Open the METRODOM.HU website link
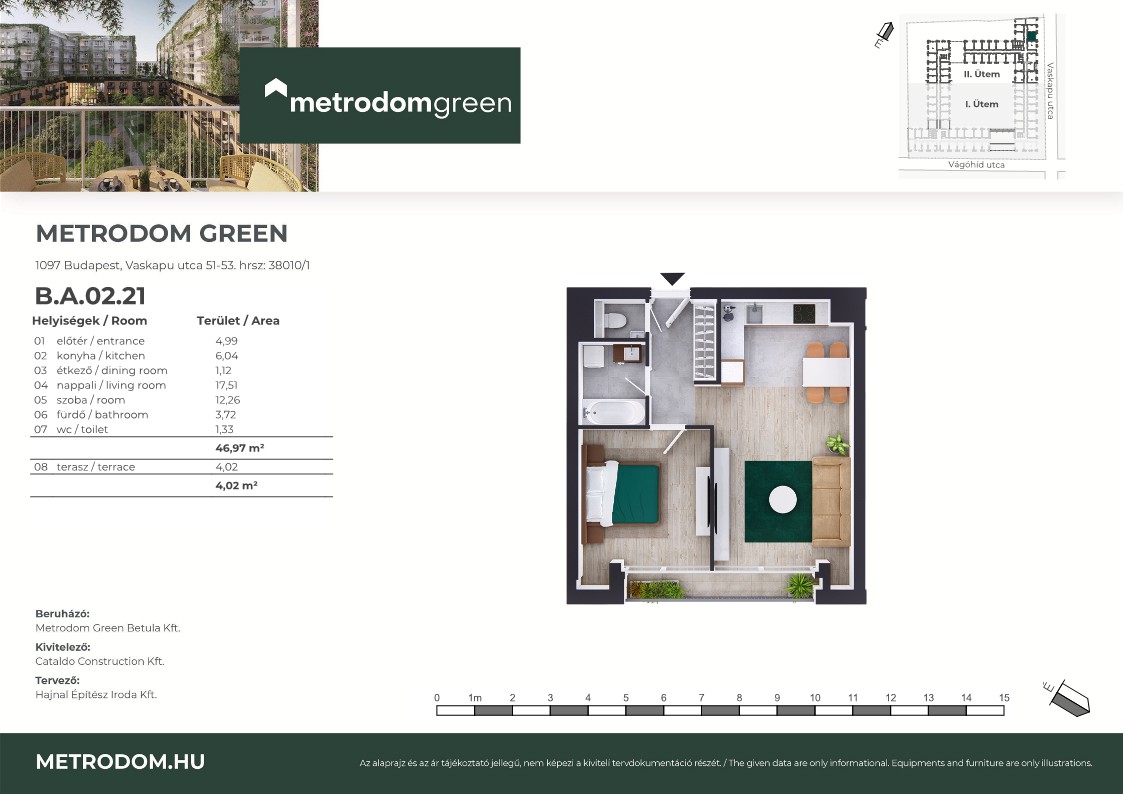This screenshot has height=794, width=1123. [x=120, y=762]
